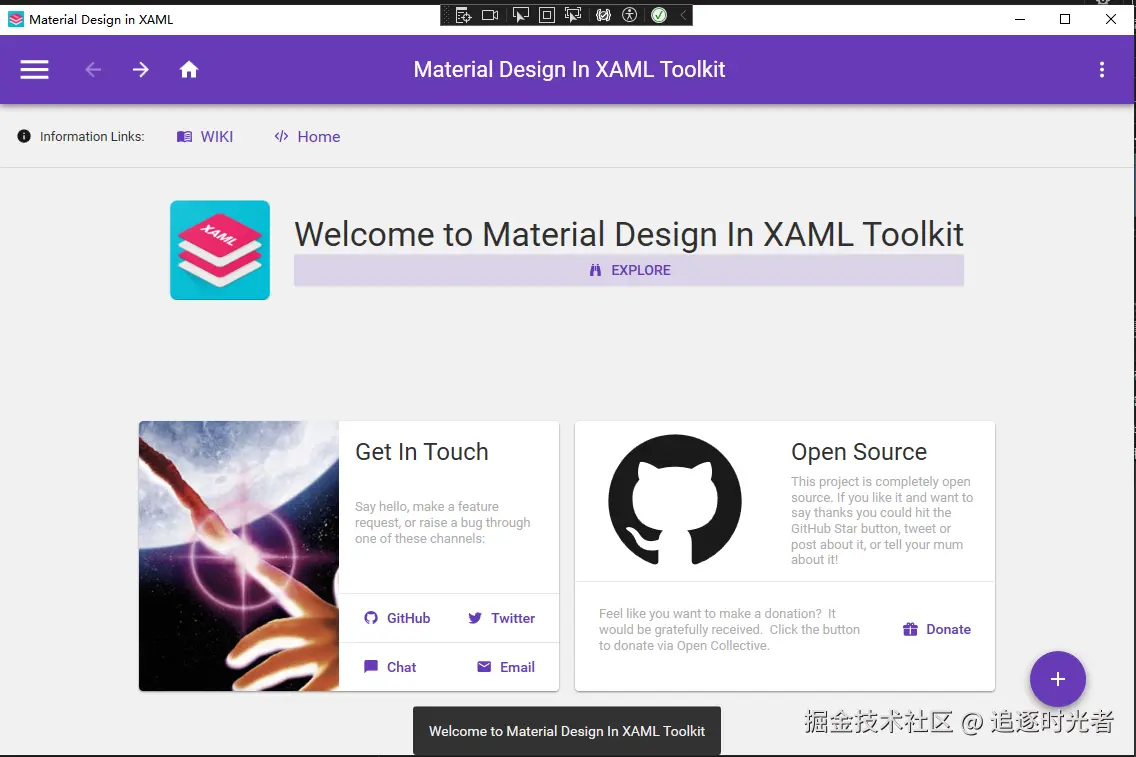Open the Home code link
1136x757 pixels.
point(307,137)
